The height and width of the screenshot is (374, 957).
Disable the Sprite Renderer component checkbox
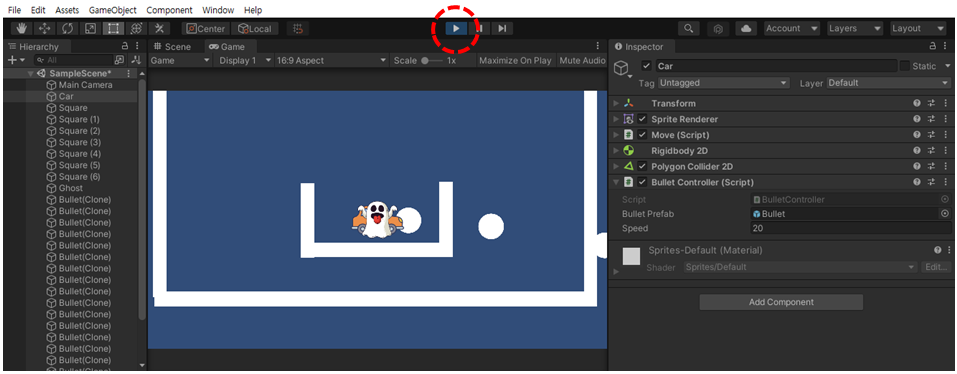[x=642, y=120]
